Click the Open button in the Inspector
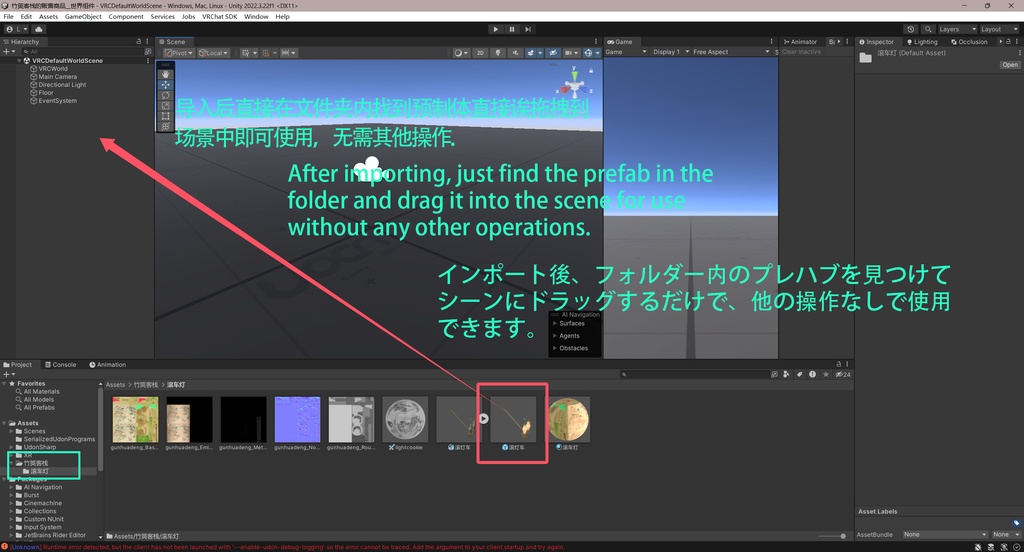 [x=1010, y=65]
